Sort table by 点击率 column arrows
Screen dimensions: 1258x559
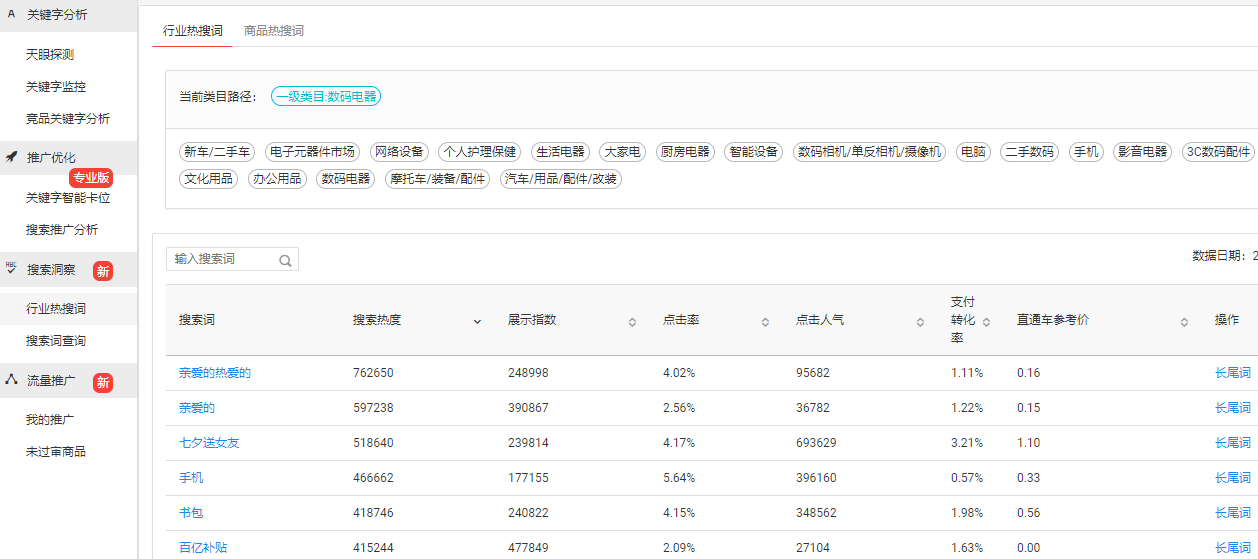(765, 321)
